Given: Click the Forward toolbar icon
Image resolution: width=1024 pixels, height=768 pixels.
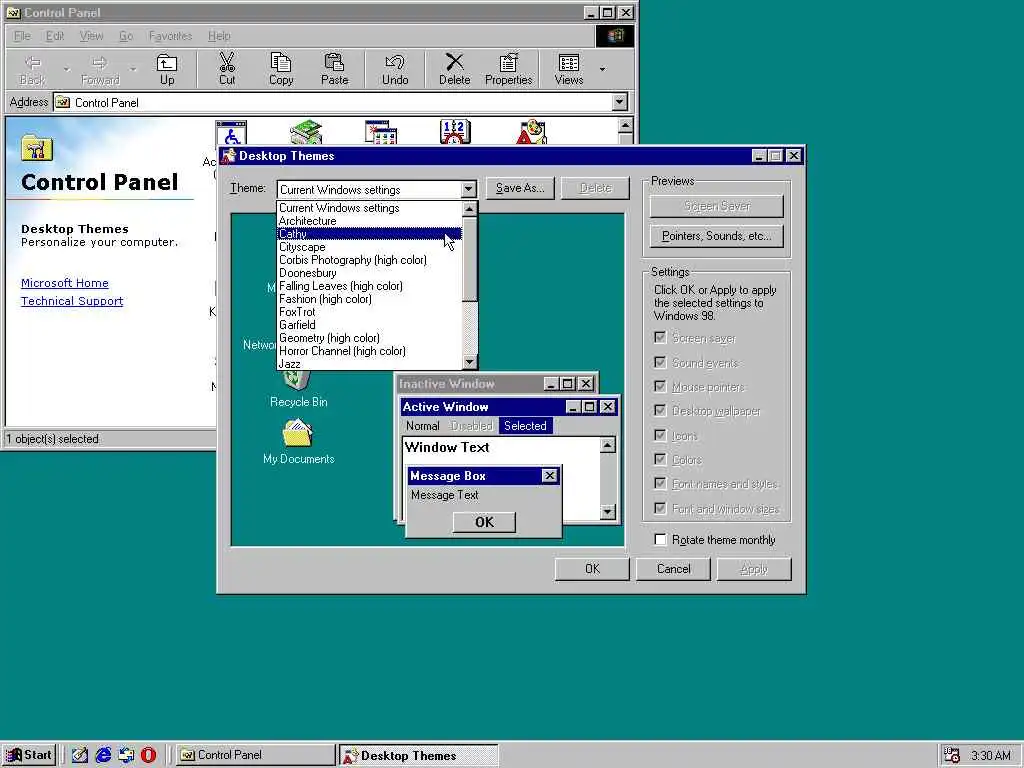Looking at the screenshot, I should (x=100, y=68).
